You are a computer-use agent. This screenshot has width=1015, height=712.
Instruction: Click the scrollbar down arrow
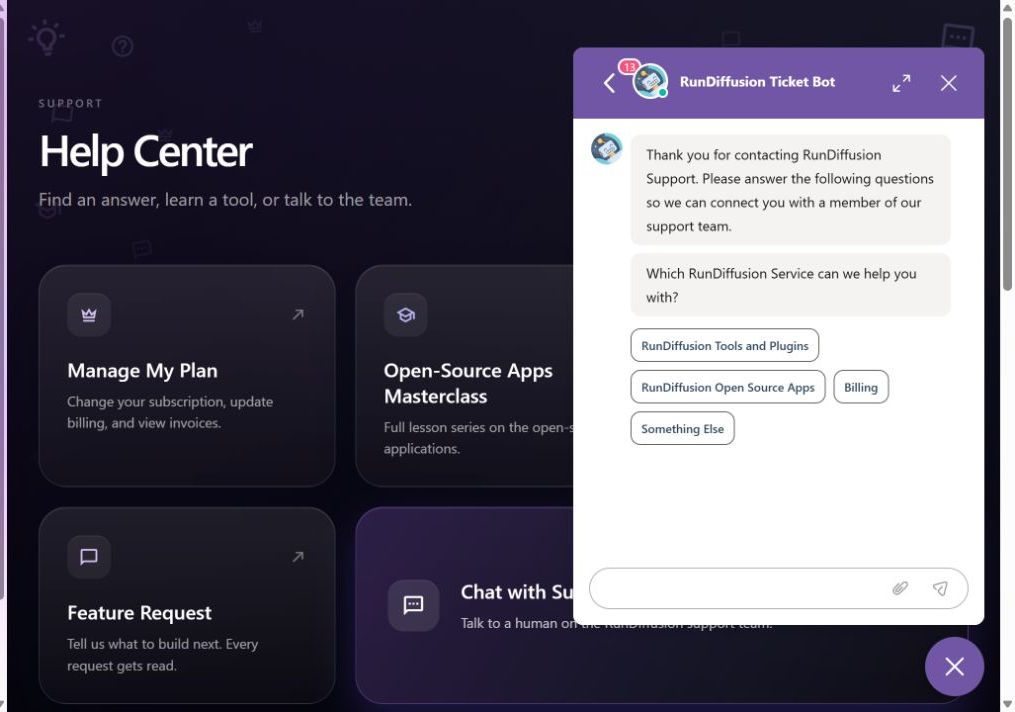[1007, 704]
